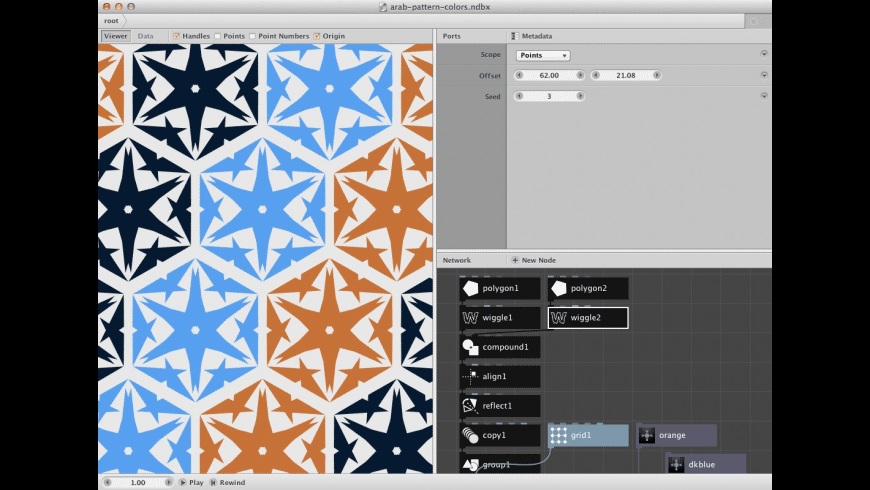Increase the Offset X value 62.00

[580, 75]
